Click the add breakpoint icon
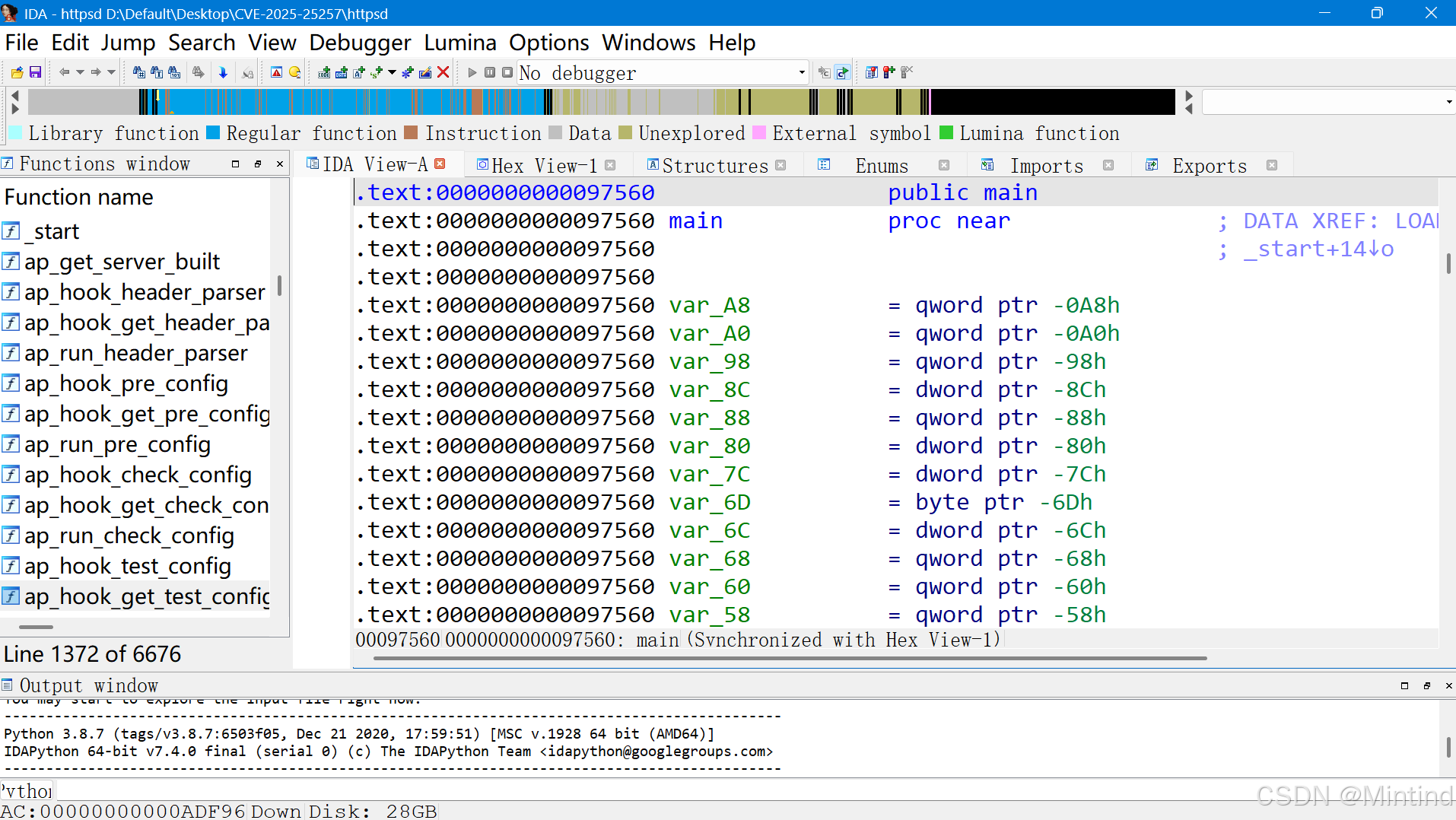 point(889,72)
